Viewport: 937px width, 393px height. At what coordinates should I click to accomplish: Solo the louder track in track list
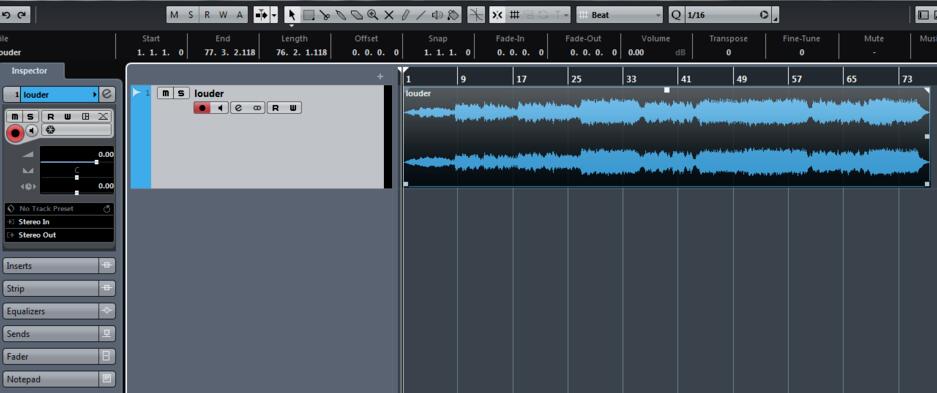coord(182,93)
